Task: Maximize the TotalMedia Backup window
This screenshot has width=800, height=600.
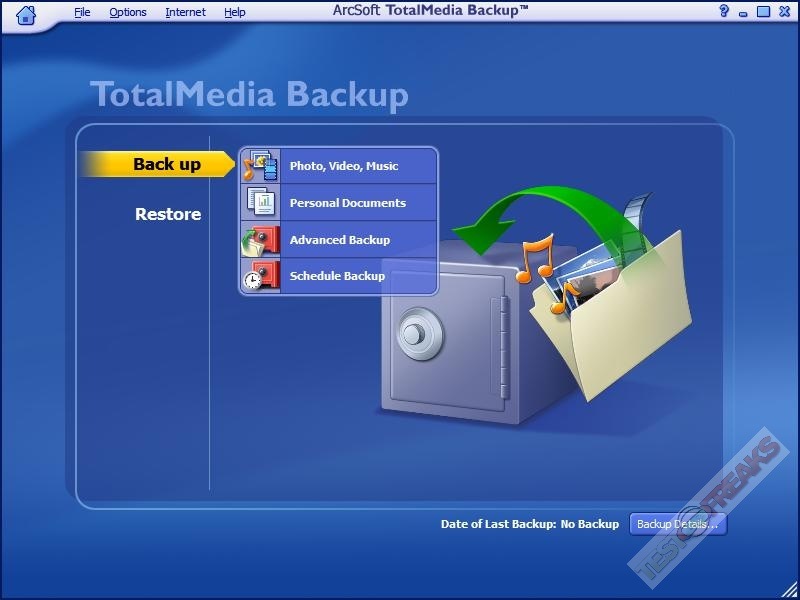Action: coord(763,11)
